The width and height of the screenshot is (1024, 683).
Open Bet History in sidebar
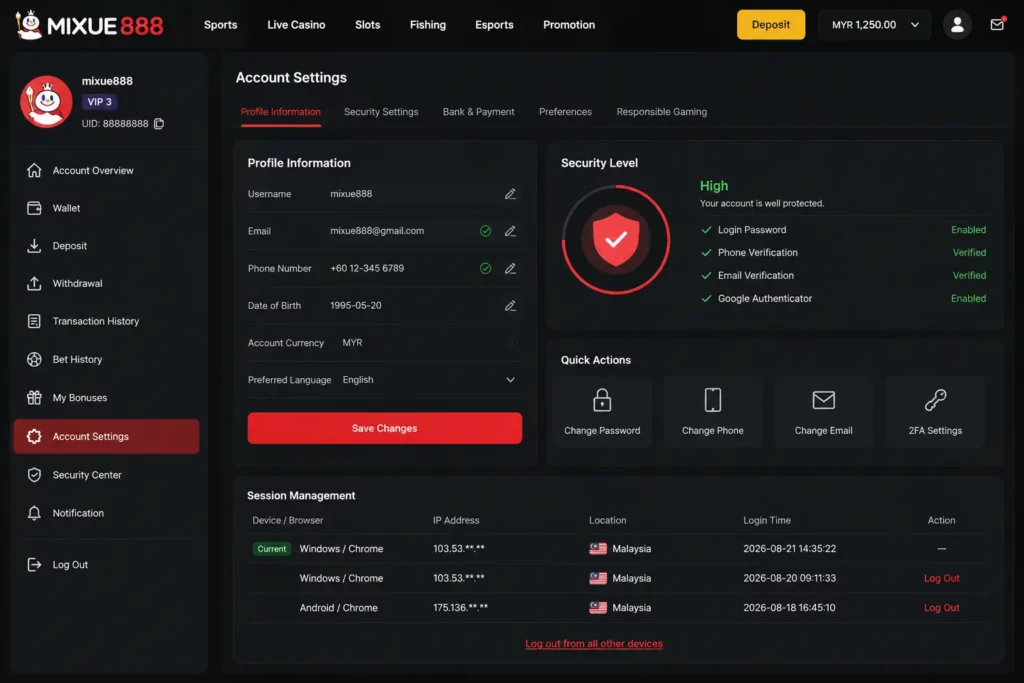106,359
